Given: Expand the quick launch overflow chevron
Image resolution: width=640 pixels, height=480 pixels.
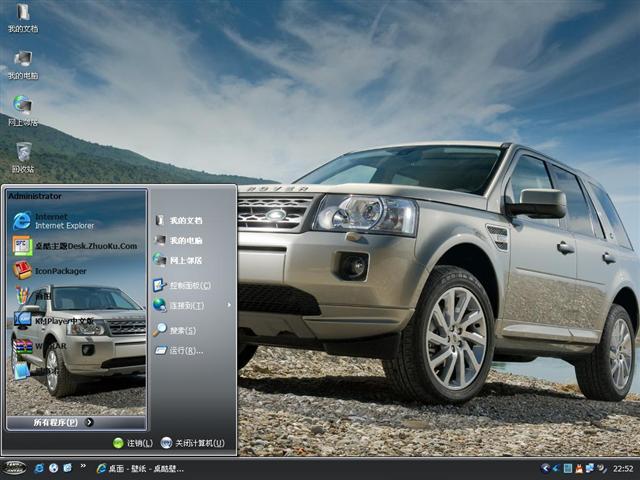Looking at the screenshot, I should [x=84, y=467].
